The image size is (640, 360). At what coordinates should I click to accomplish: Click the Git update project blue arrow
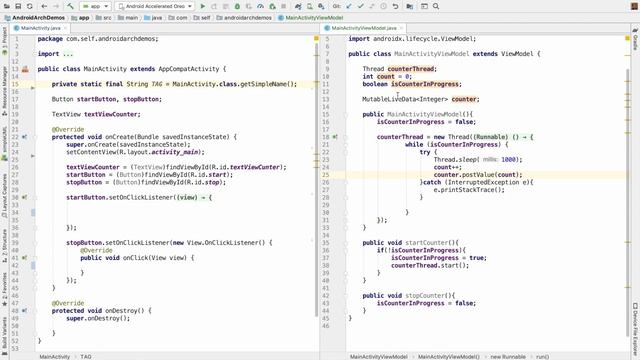coord(349,6)
